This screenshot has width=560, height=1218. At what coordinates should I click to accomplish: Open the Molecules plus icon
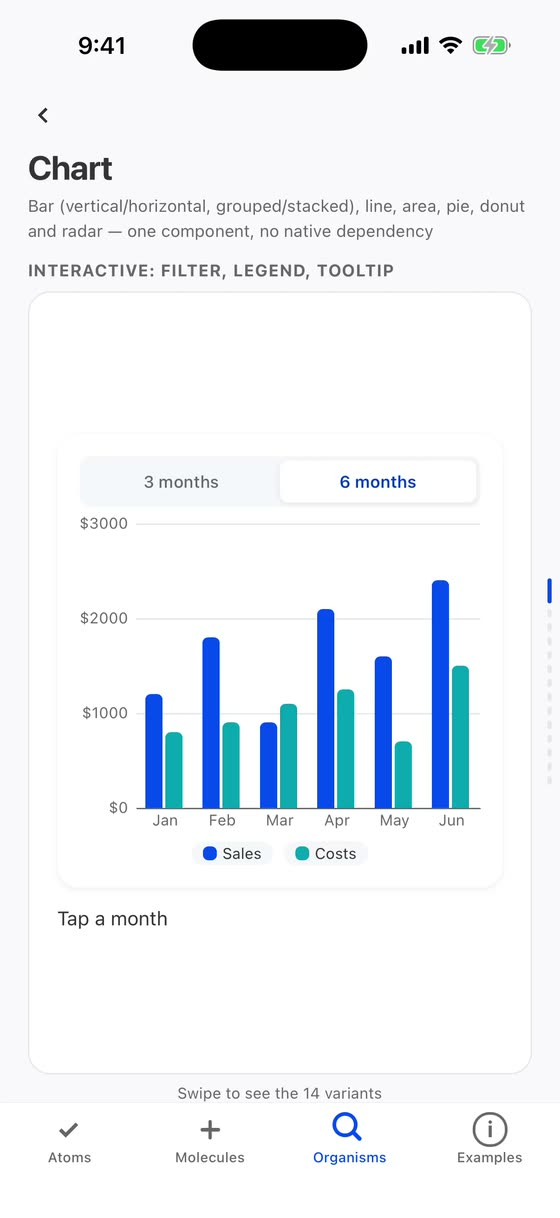(210, 1130)
